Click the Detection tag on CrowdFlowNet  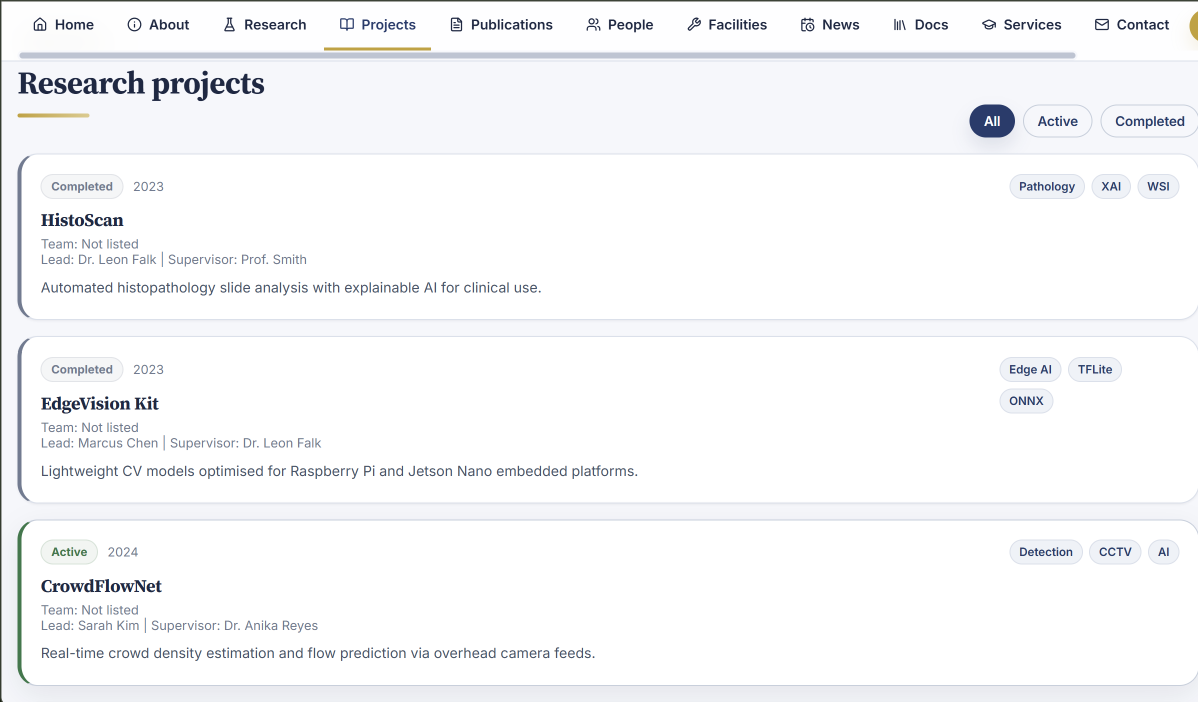pyautogui.click(x=1046, y=552)
